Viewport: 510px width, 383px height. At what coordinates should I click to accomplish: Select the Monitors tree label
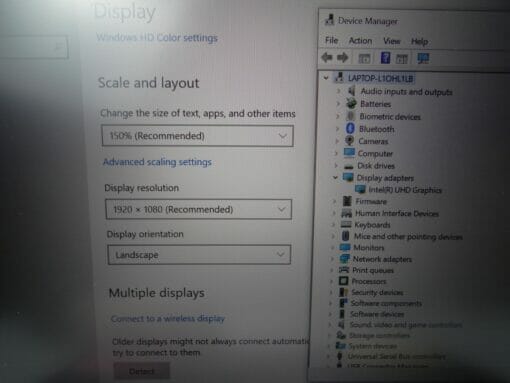coord(369,248)
